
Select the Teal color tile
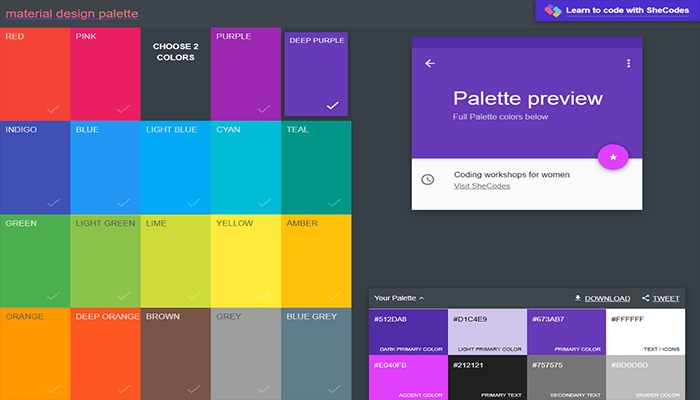pyautogui.click(x=316, y=167)
